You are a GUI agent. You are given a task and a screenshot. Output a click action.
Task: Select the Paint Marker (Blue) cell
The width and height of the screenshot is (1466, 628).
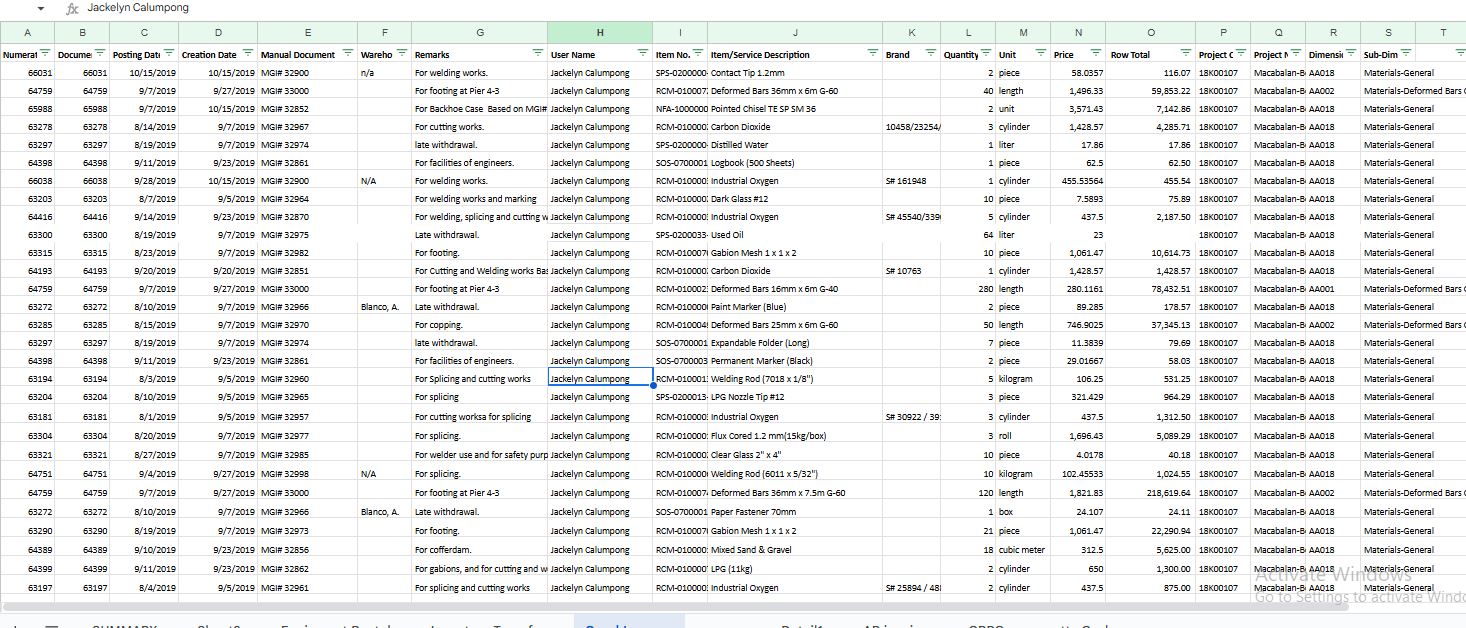[x=795, y=307]
